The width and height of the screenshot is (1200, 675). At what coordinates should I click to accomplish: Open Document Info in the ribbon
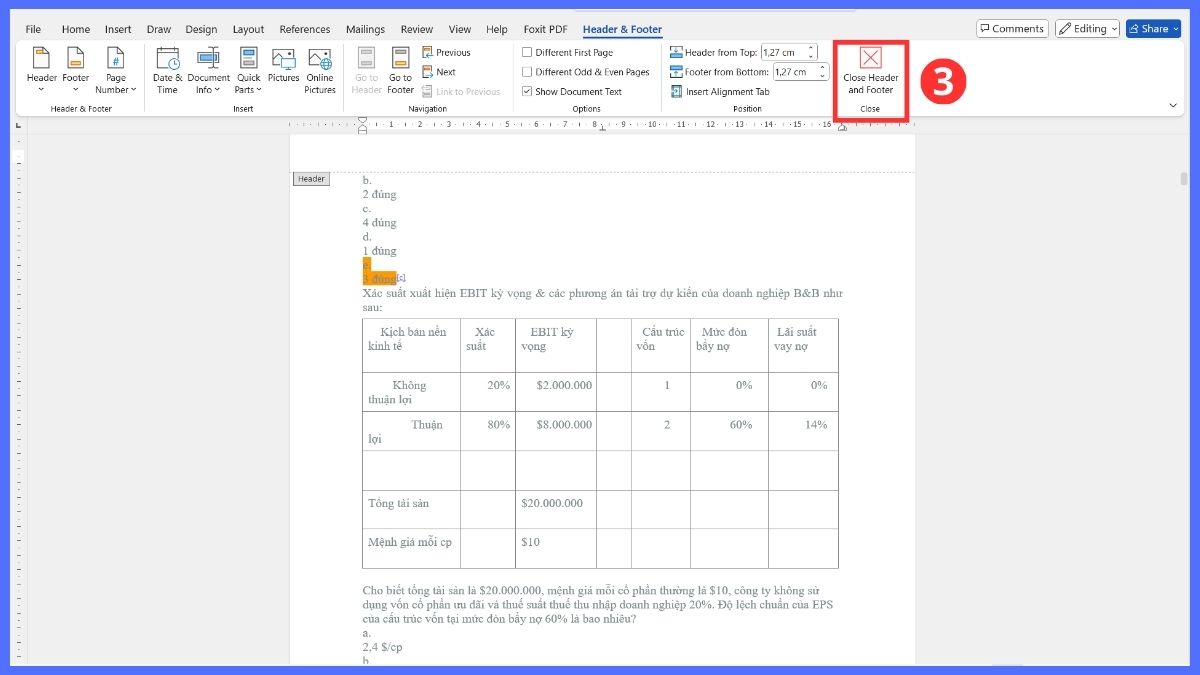(208, 70)
